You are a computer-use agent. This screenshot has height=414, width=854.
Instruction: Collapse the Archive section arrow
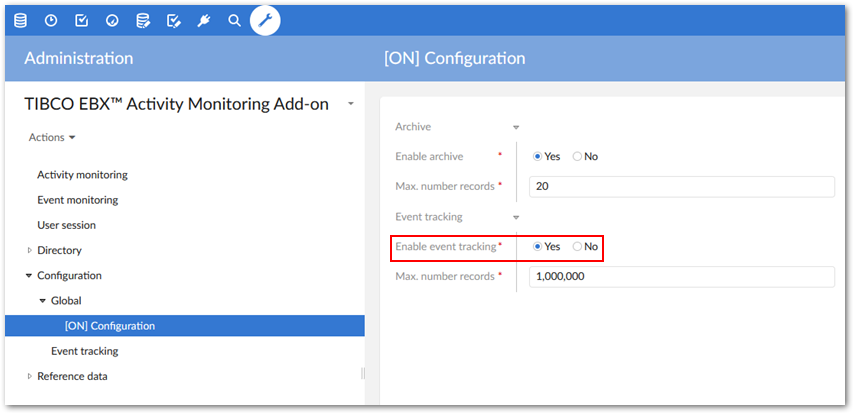(516, 128)
